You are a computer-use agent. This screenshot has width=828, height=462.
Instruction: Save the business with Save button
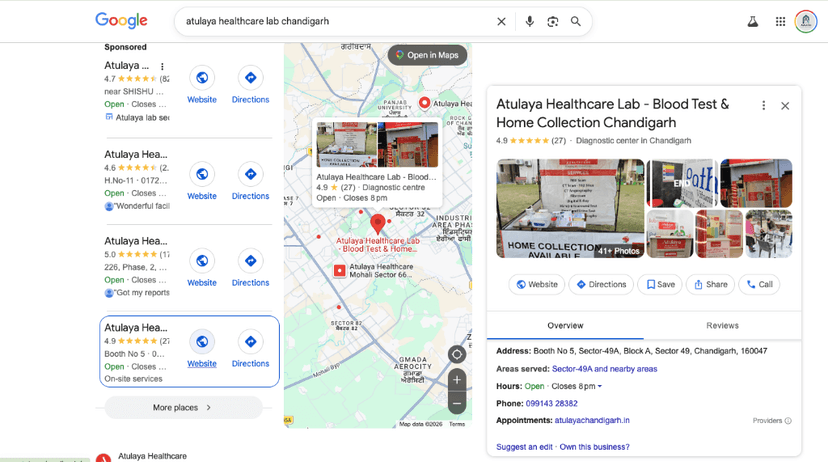pyautogui.click(x=659, y=285)
